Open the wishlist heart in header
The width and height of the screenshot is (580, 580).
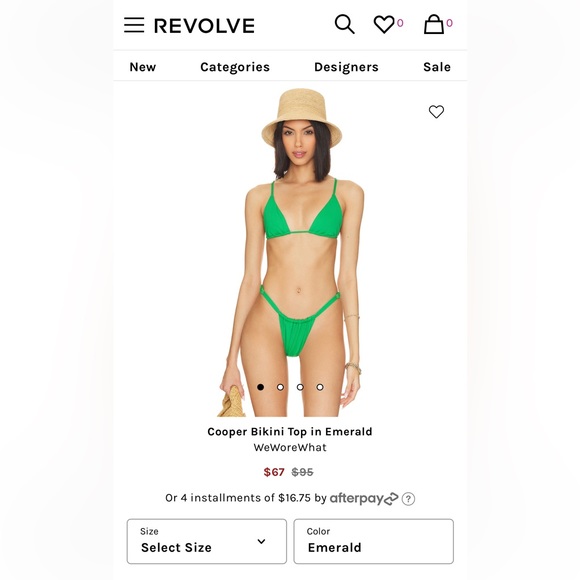pos(384,24)
